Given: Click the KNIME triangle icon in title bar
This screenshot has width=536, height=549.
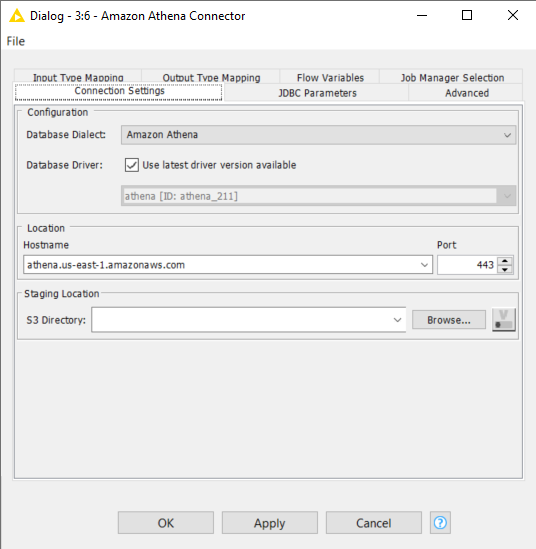Looking at the screenshot, I should coord(16,16).
